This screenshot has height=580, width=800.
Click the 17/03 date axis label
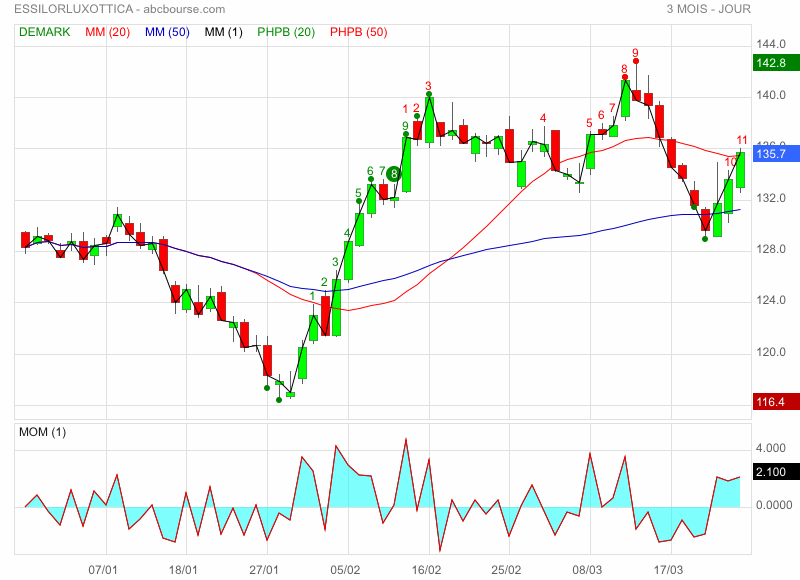(x=668, y=570)
